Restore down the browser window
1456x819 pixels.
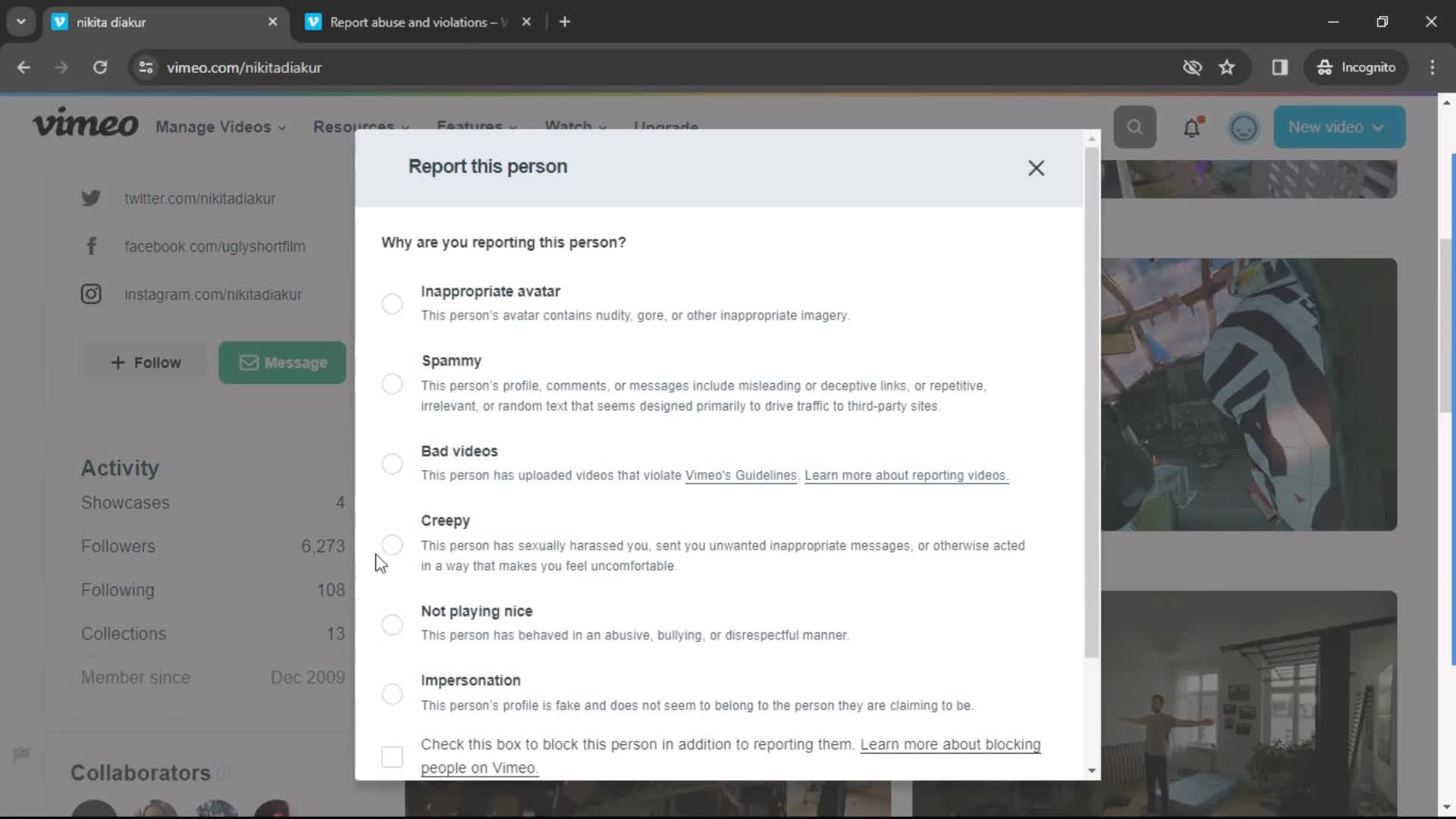pyautogui.click(x=1382, y=22)
